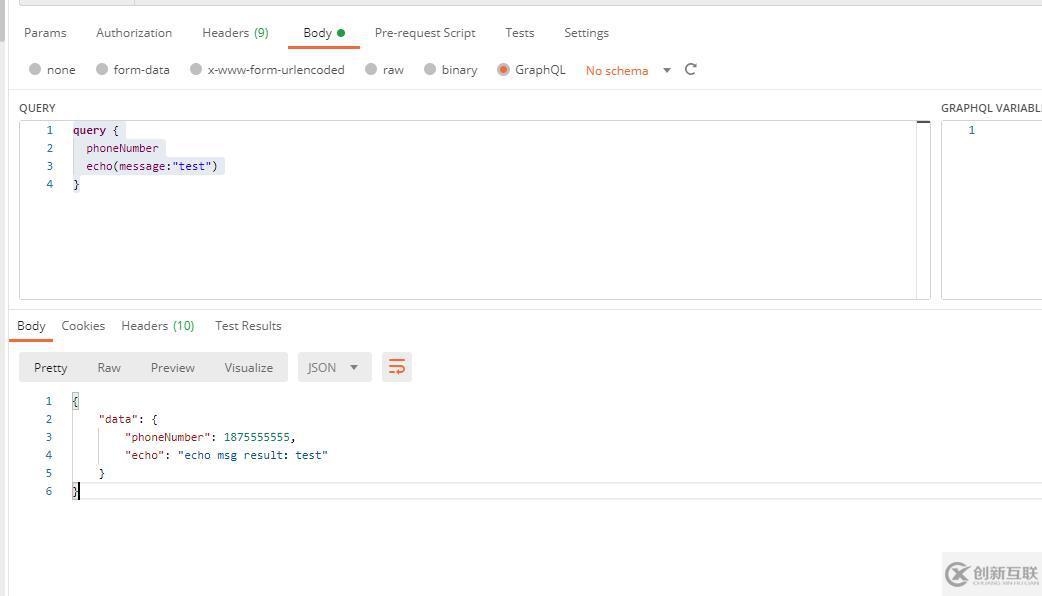The height and width of the screenshot is (596, 1042).
Task: Click the phoneNumber field in the query
Action: coord(122,148)
